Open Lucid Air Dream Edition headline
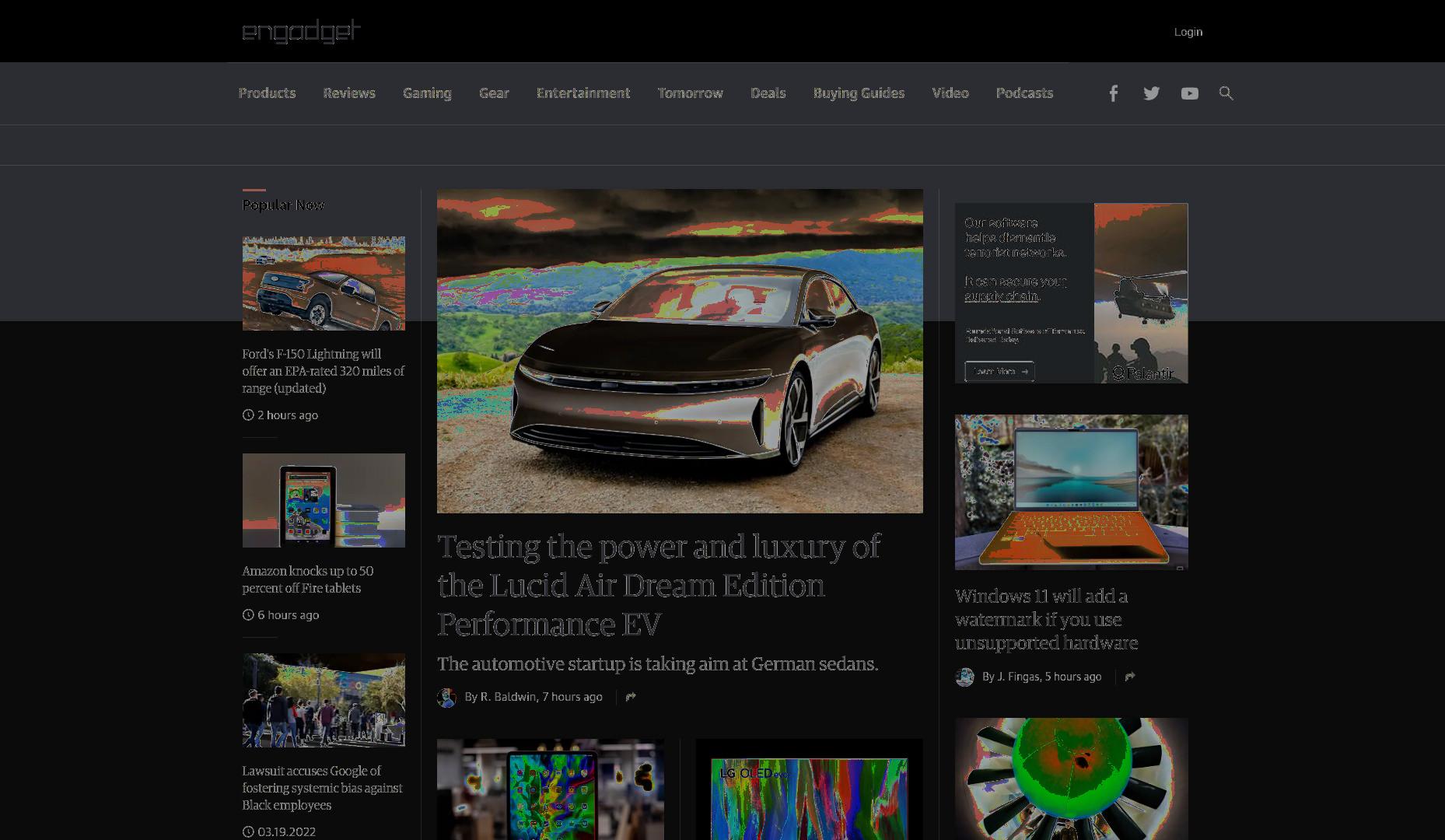The height and width of the screenshot is (840, 1445). (659, 586)
